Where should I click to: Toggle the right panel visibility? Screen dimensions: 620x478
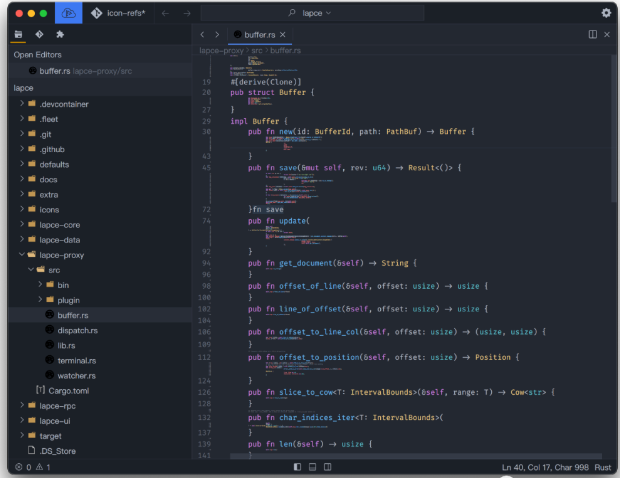[x=327, y=467]
